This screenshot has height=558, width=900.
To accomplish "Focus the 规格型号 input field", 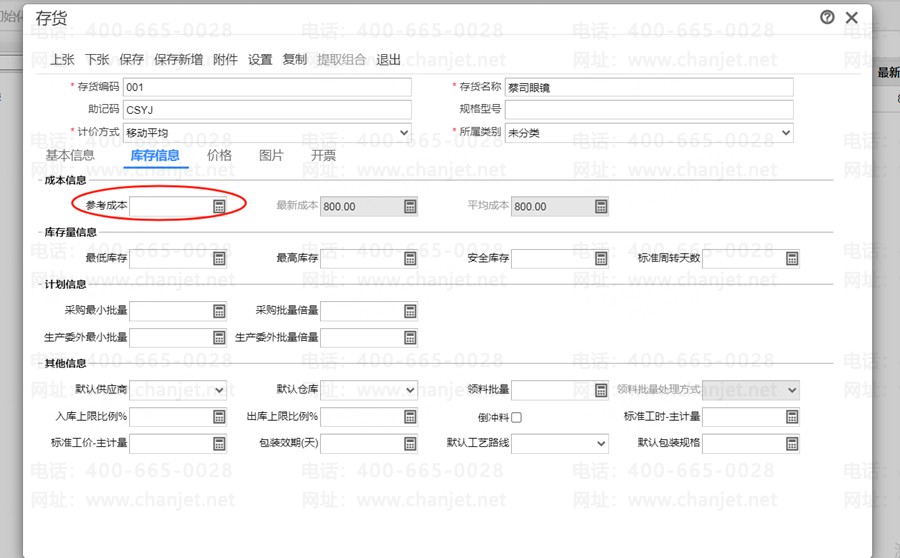I will tap(649, 110).
